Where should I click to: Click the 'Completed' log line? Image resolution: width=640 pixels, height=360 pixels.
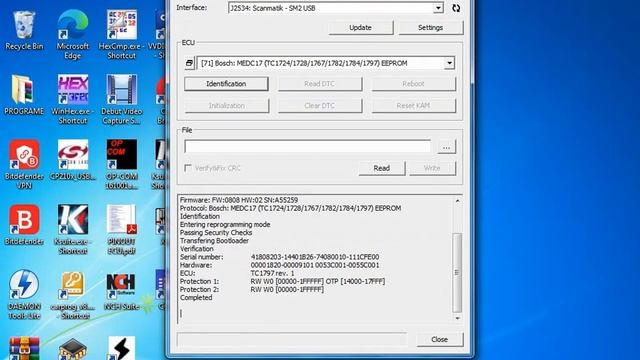(196, 298)
